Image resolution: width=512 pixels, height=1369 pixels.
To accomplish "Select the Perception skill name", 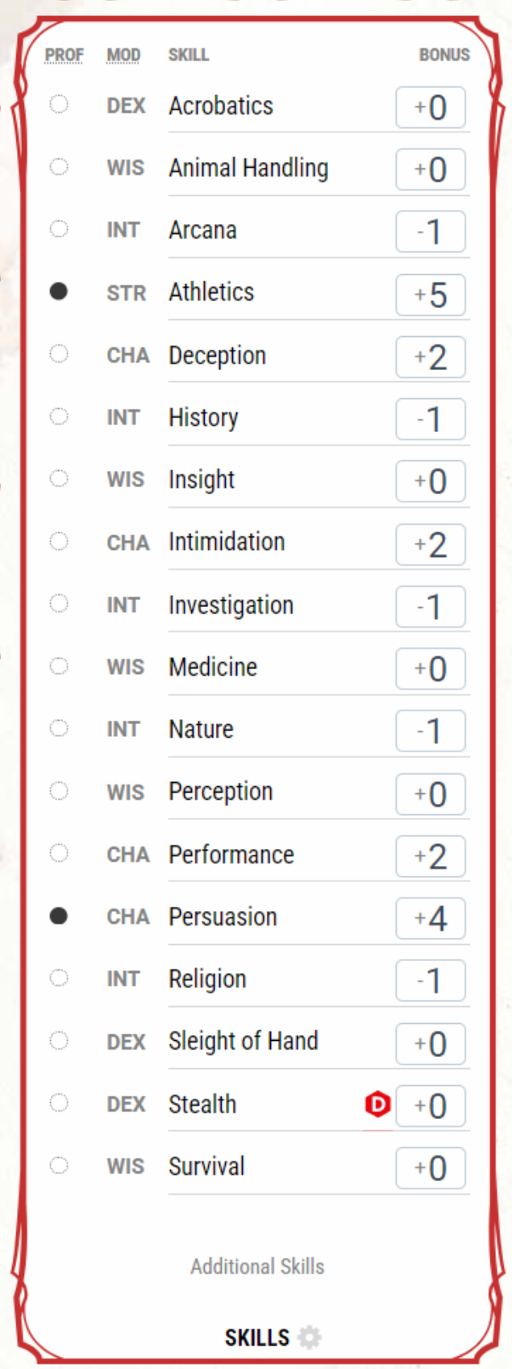I will pyautogui.click(x=221, y=792).
